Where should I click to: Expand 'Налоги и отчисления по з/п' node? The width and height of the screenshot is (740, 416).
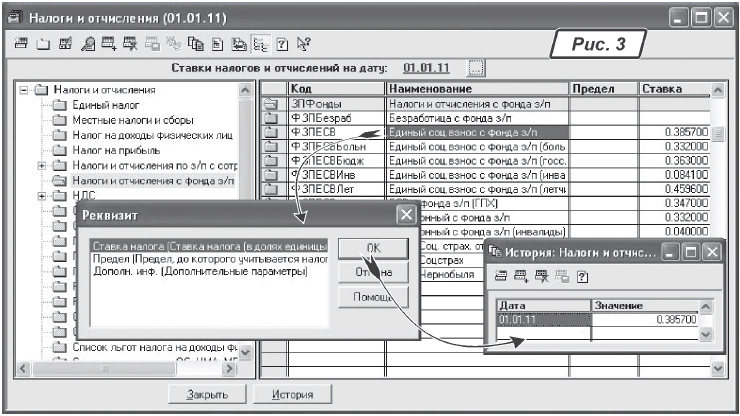coord(41,165)
